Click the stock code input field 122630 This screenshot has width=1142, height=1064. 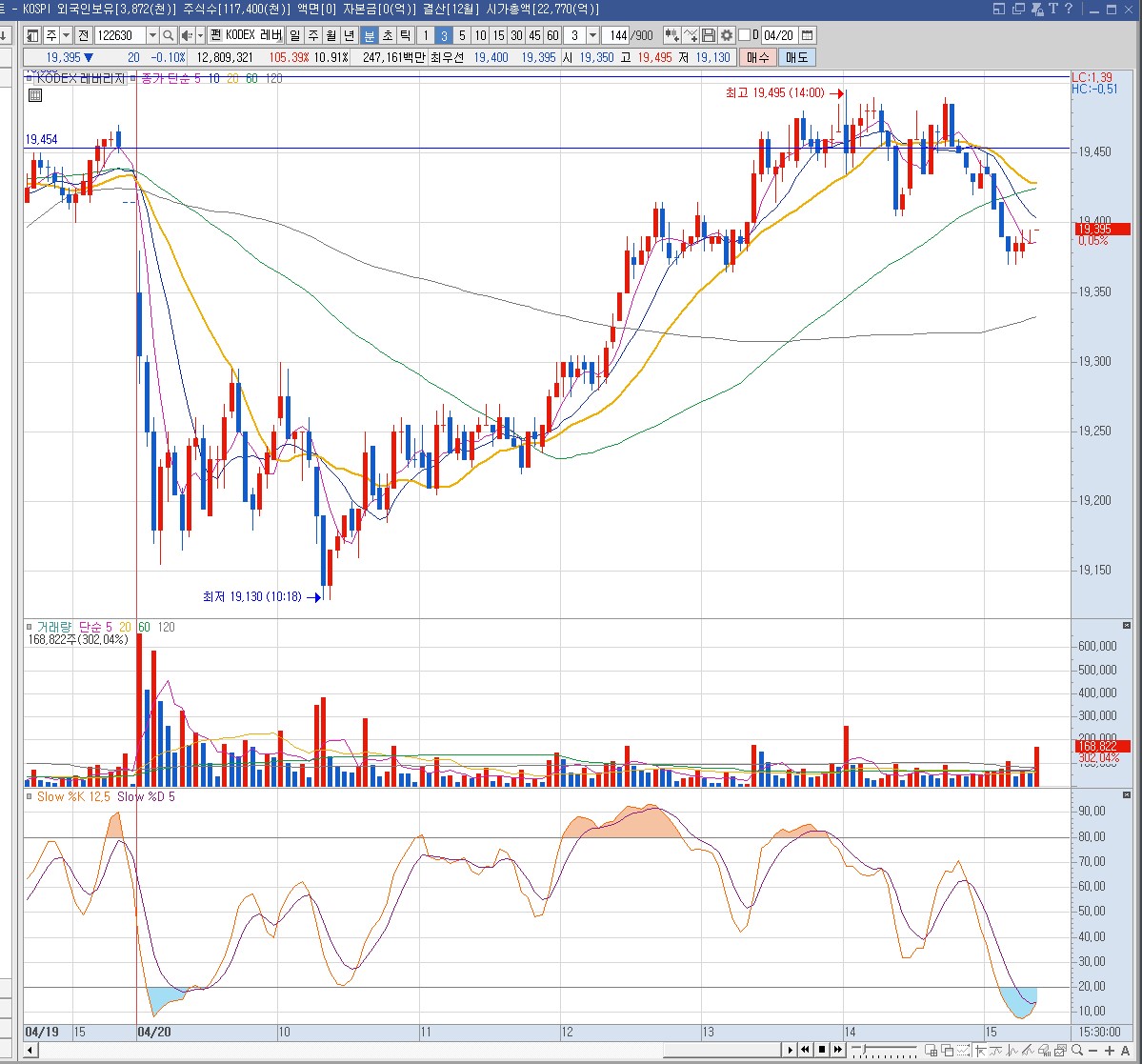(x=120, y=35)
